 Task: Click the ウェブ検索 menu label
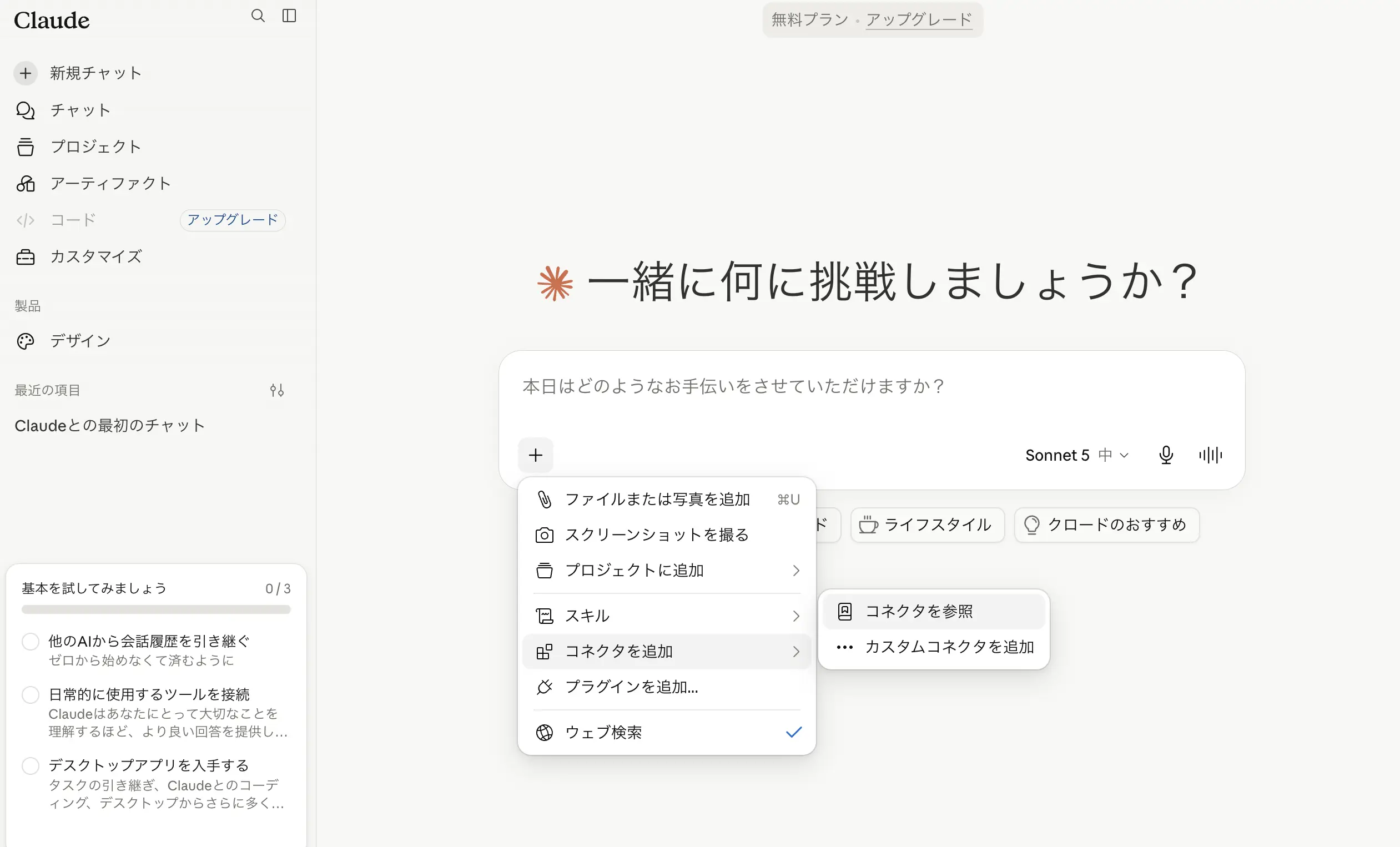pyautogui.click(x=603, y=733)
